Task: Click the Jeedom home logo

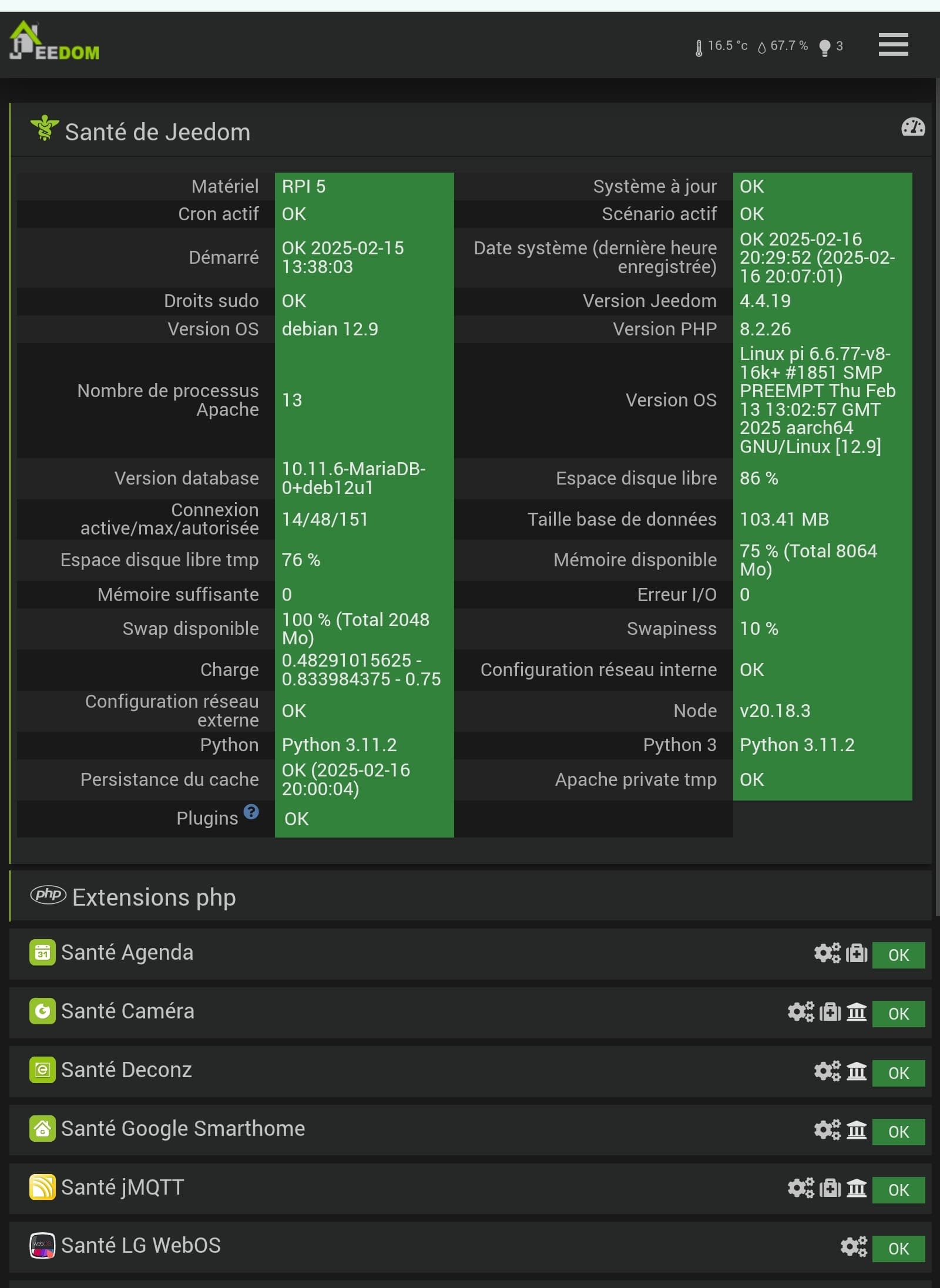Action: click(54, 42)
